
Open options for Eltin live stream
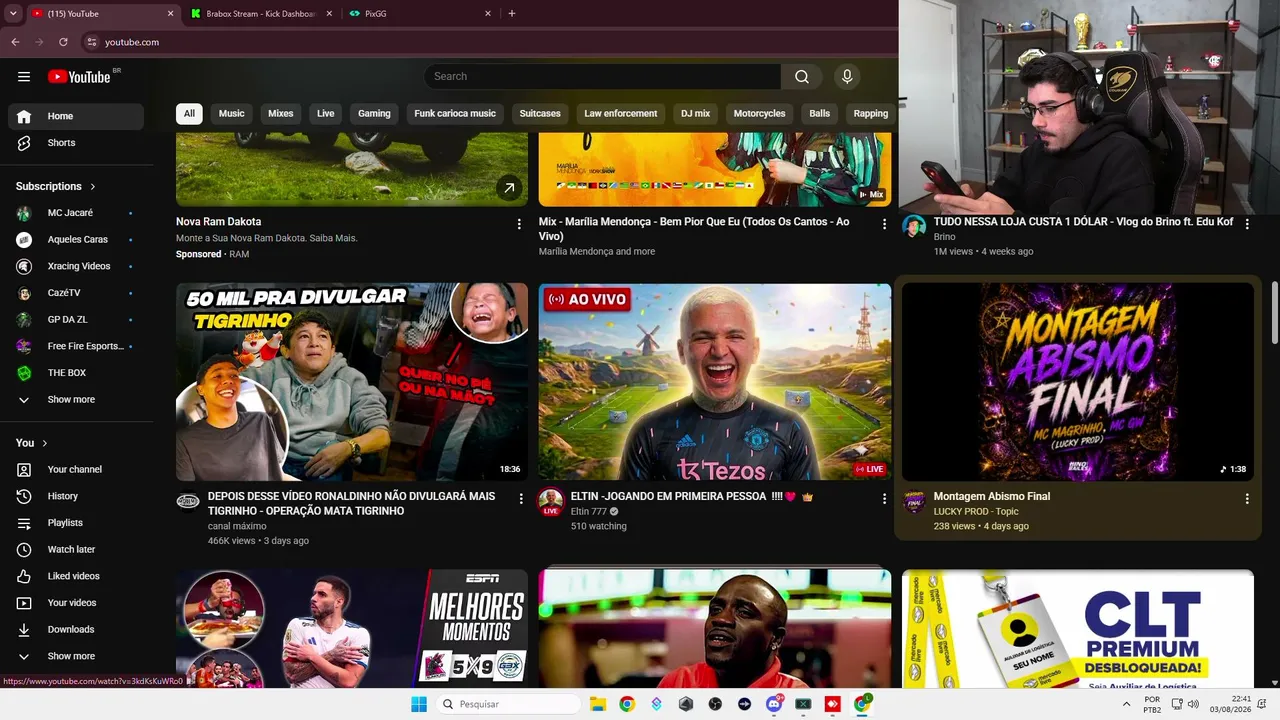[884, 498]
